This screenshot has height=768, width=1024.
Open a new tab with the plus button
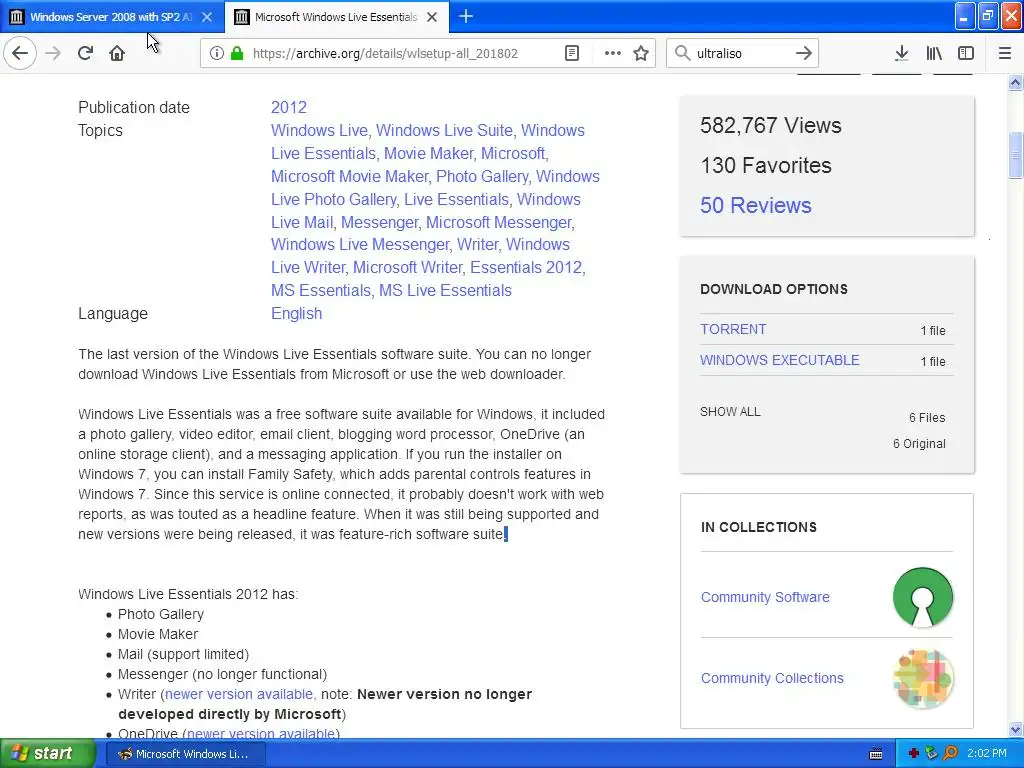[466, 16]
